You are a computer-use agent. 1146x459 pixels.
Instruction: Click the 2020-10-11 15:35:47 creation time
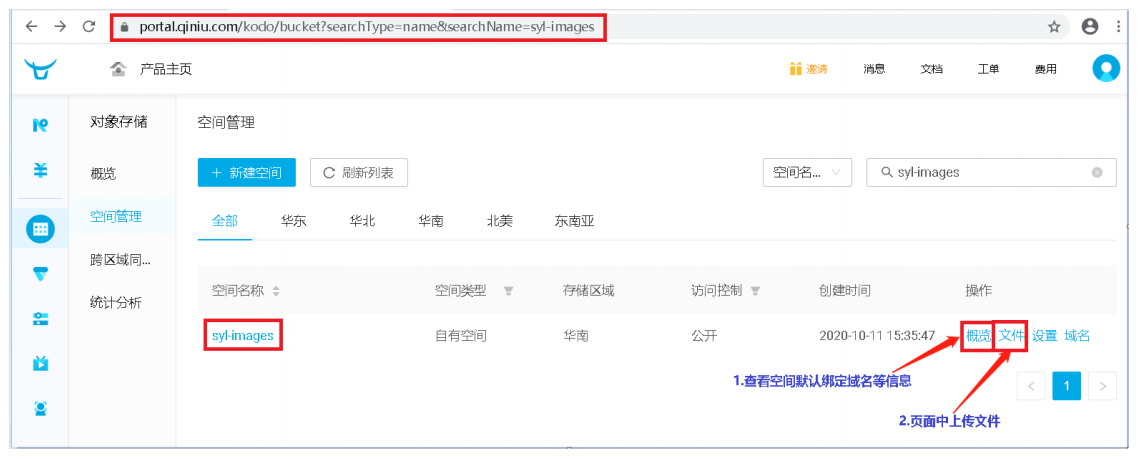[x=877, y=336]
